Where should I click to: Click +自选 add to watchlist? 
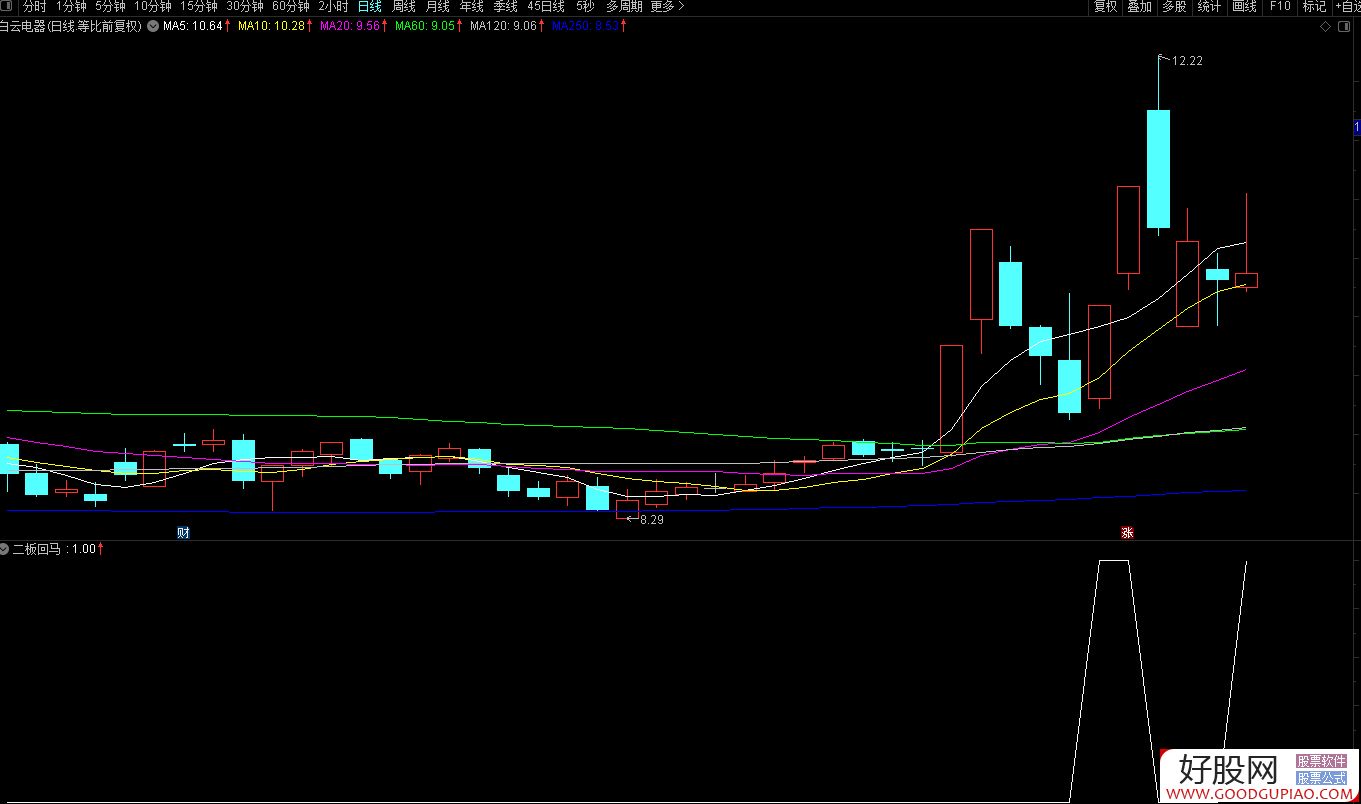1348,6
